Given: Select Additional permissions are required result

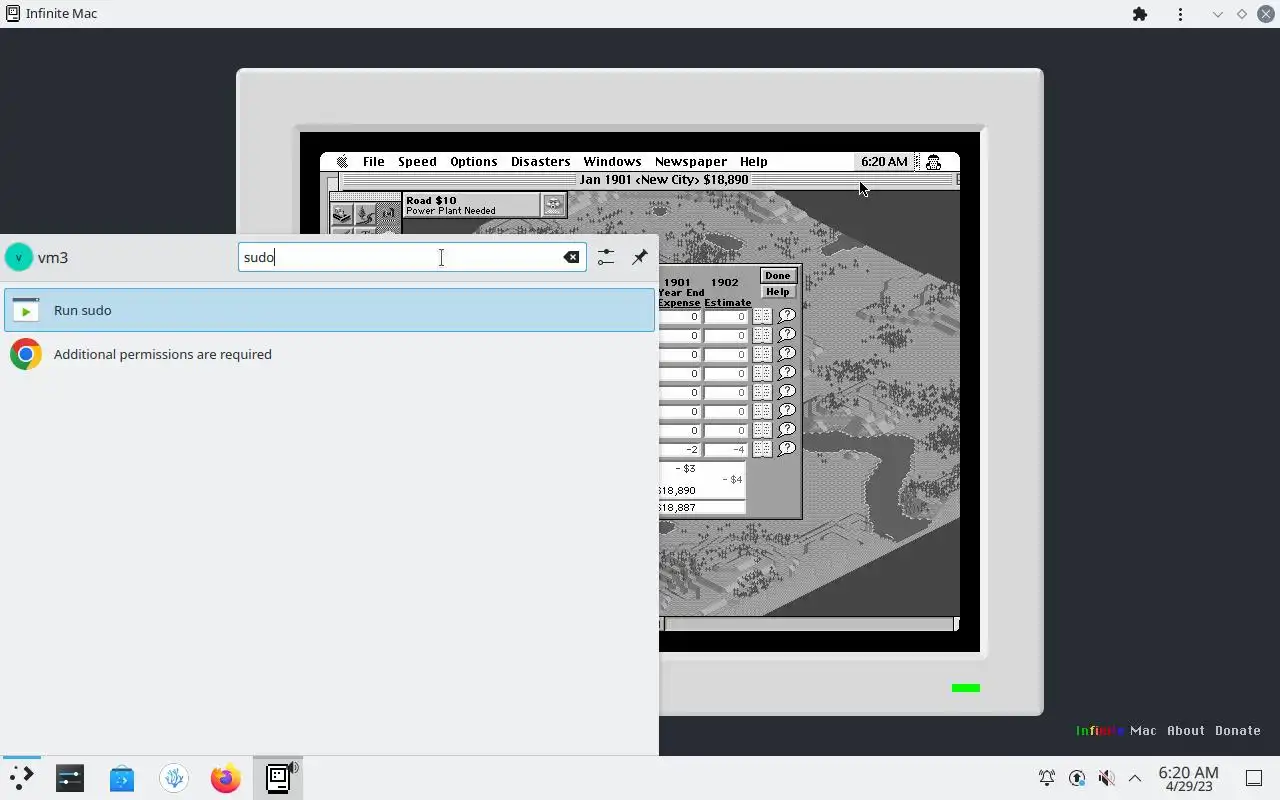Looking at the screenshot, I should click(329, 354).
